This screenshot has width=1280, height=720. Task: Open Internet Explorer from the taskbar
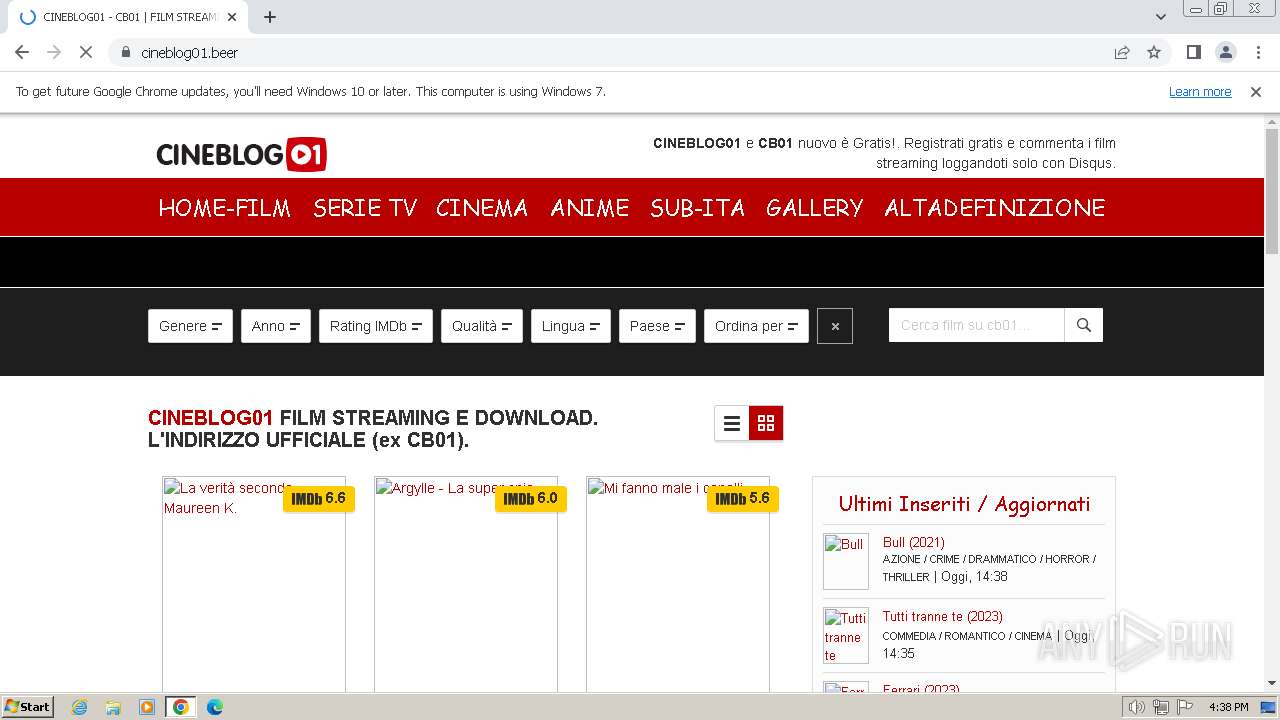coord(80,707)
